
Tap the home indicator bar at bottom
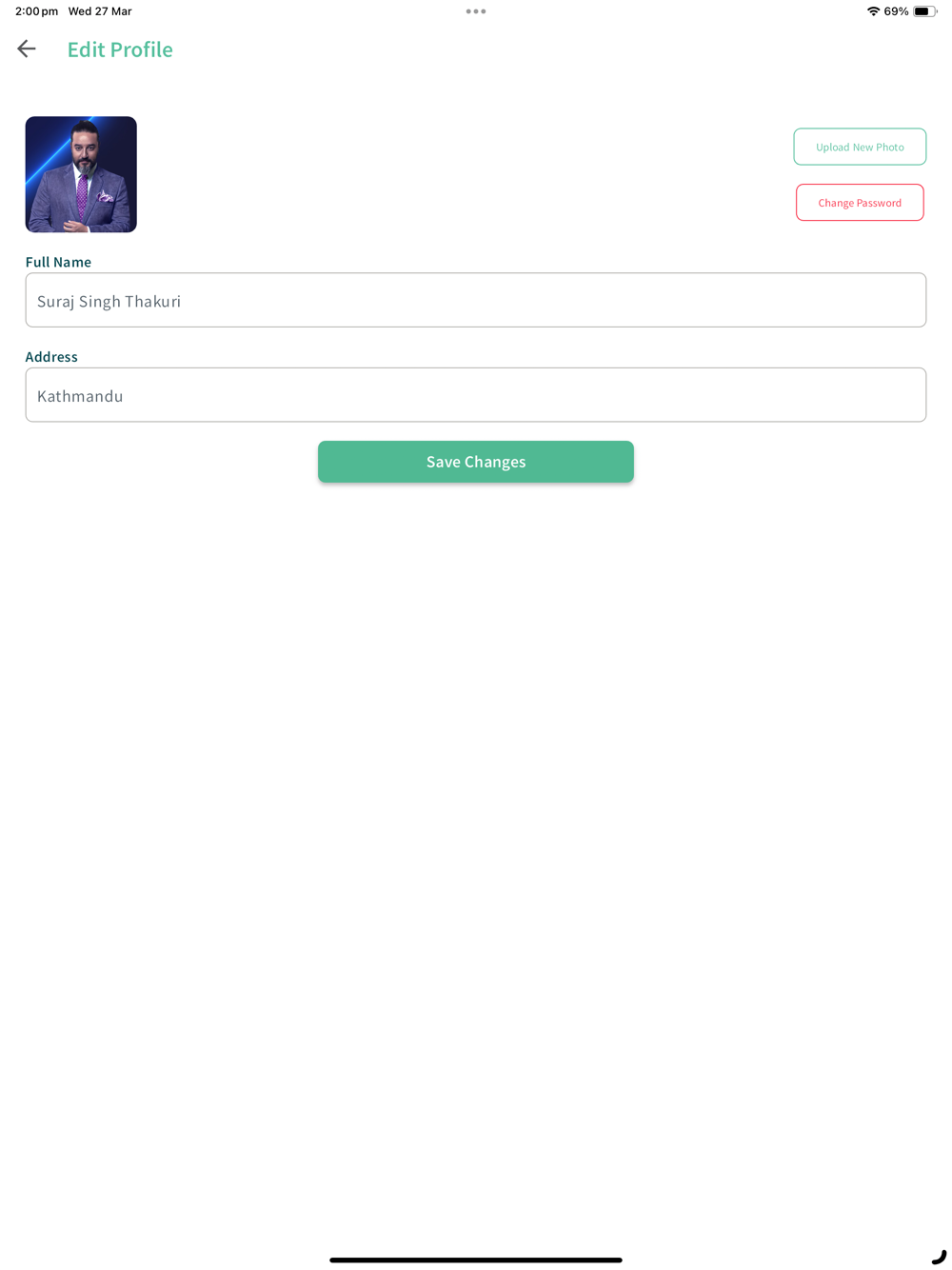(476, 1260)
